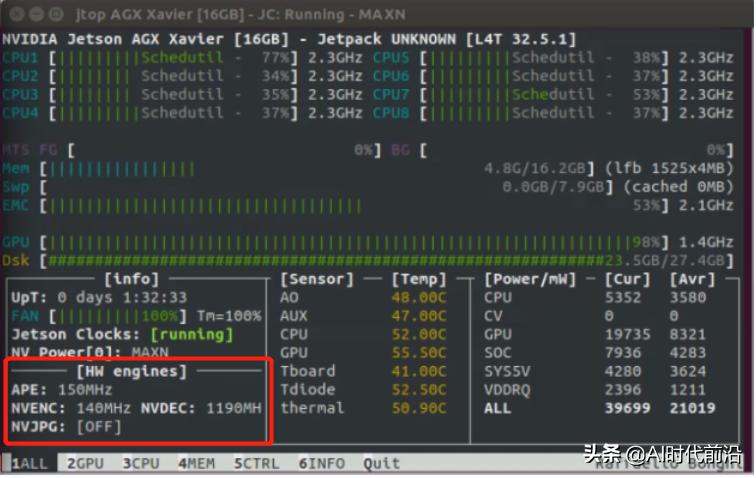This screenshot has width=756, height=478.
Task: Click the [Temp] column header
Action: pos(419,279)
